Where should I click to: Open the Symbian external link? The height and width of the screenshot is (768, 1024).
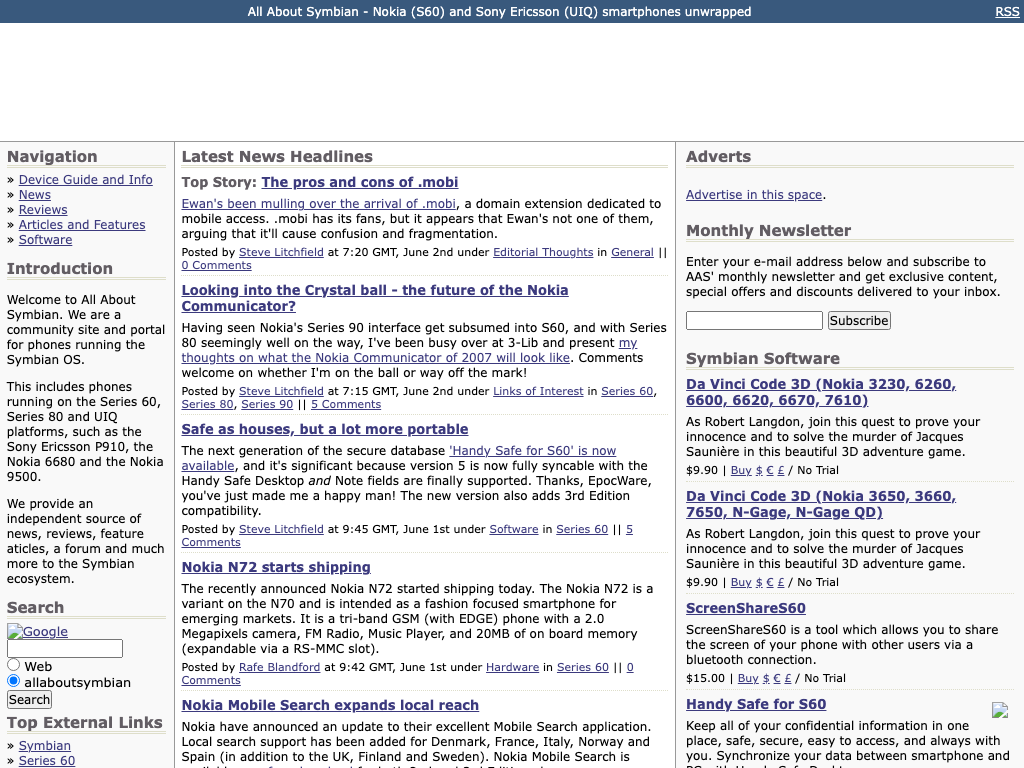pos(44,746)
